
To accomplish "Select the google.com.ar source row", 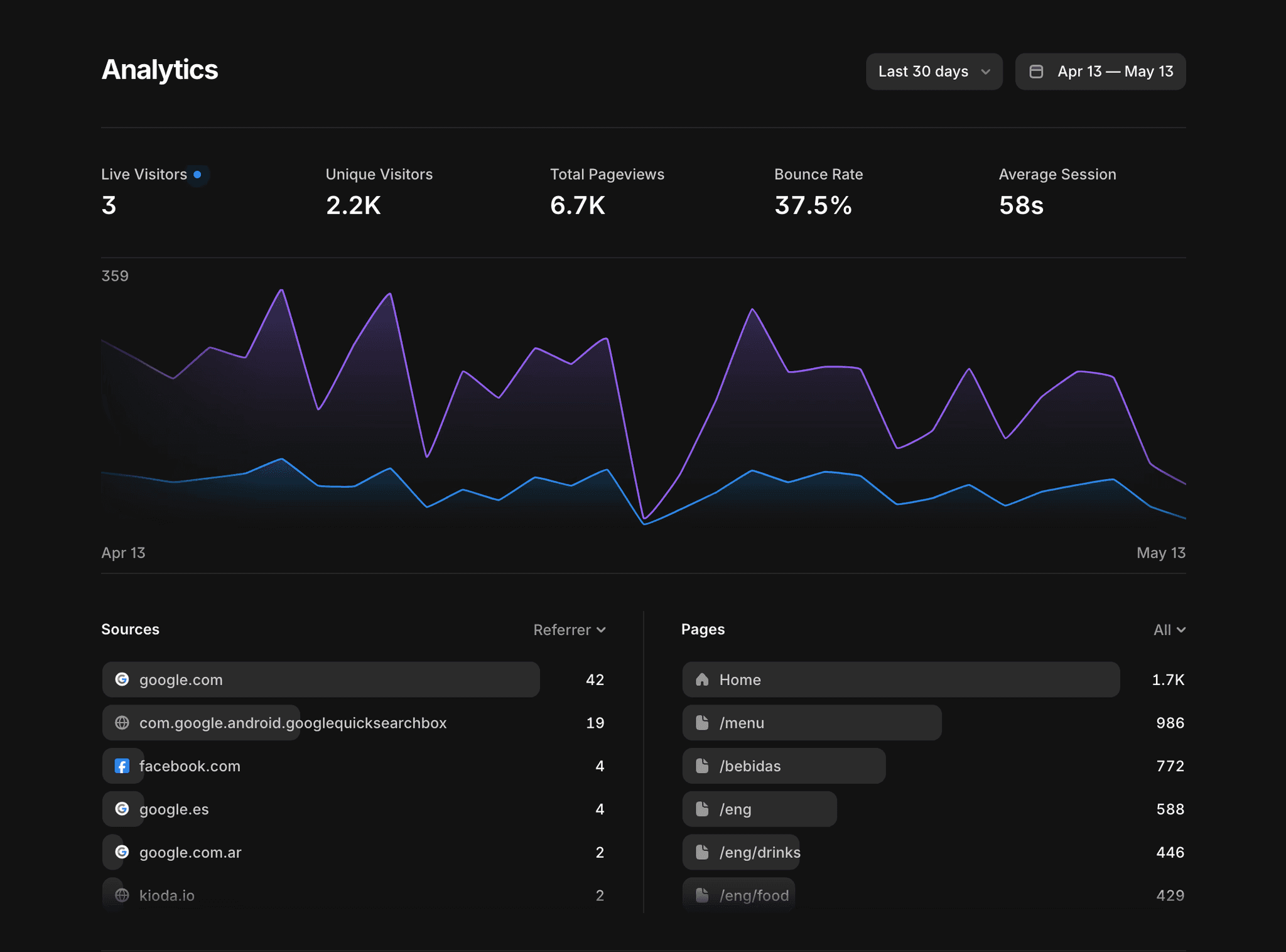I will [x=354, y=852].
